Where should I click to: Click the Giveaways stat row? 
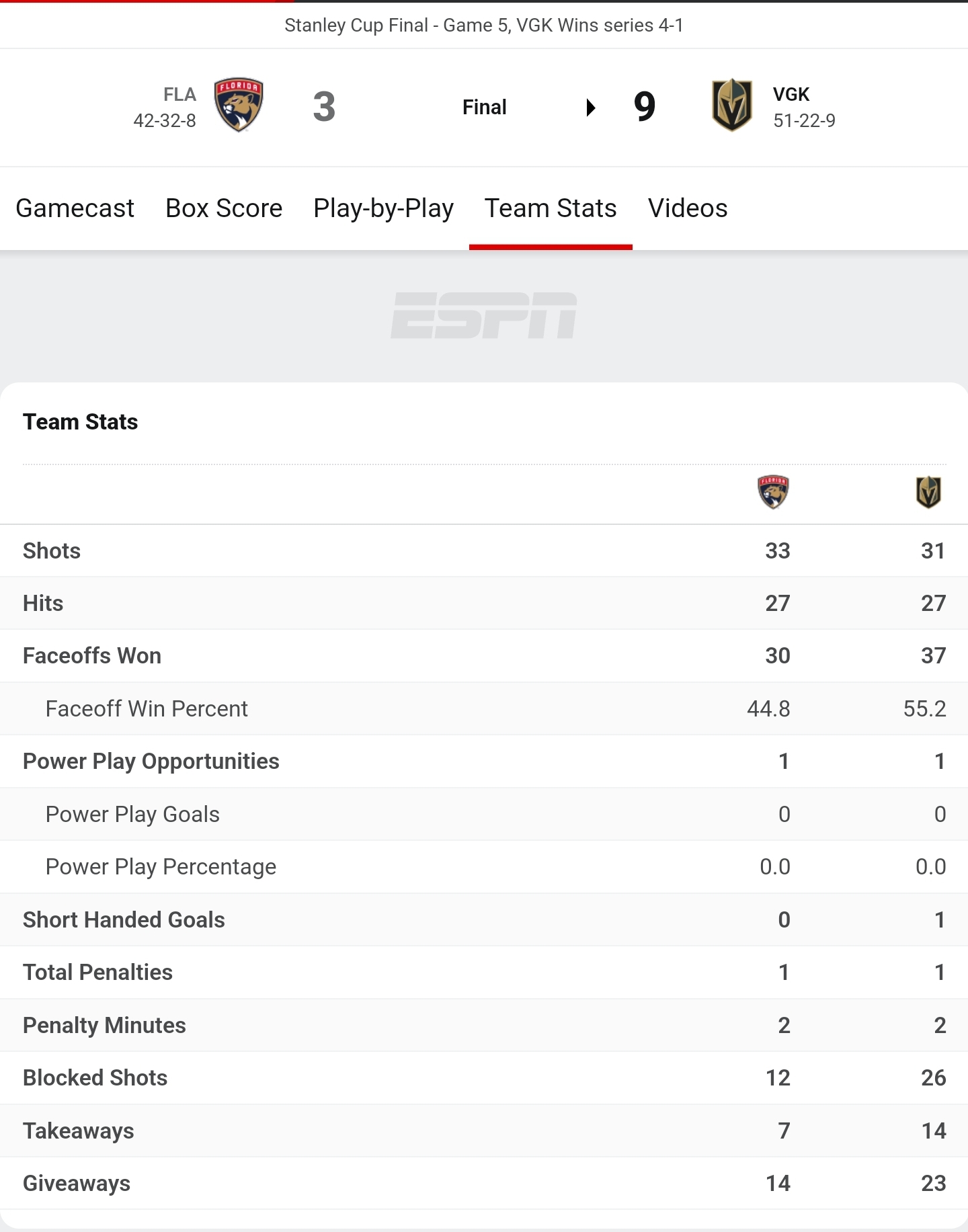[484, 1183]
